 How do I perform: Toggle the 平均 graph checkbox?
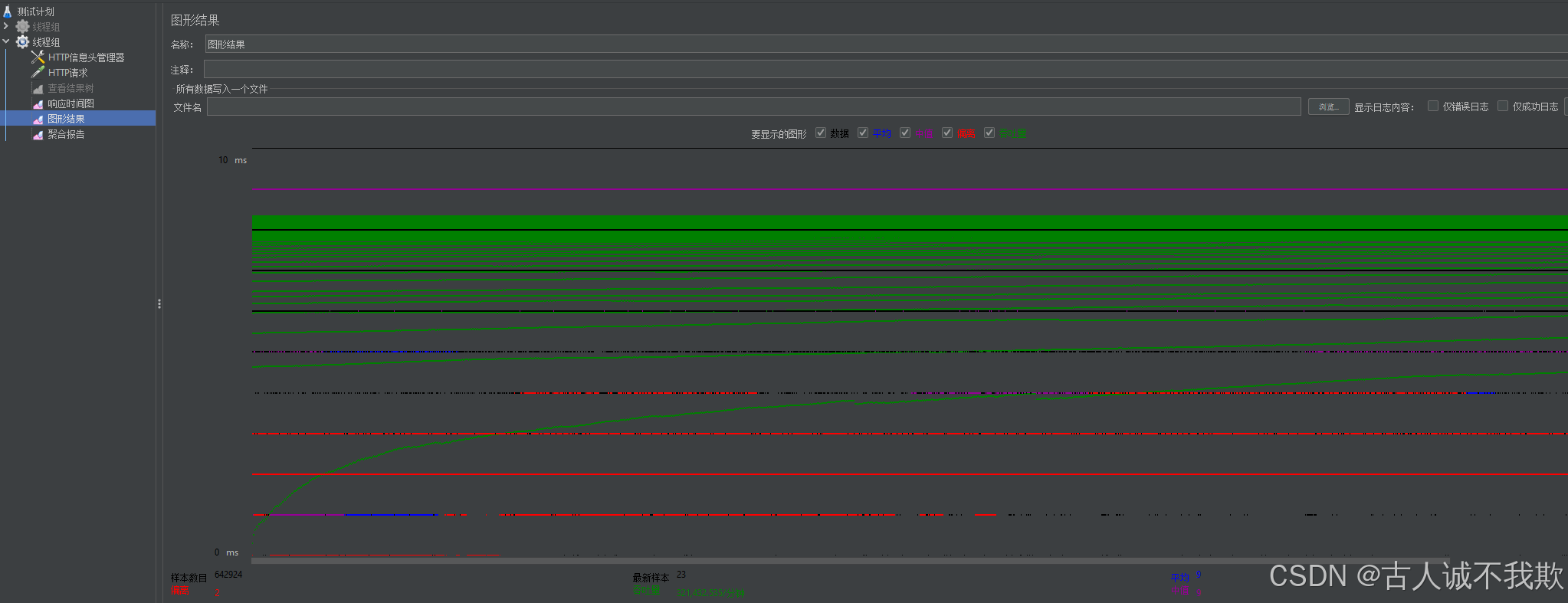tap(863, 133)
